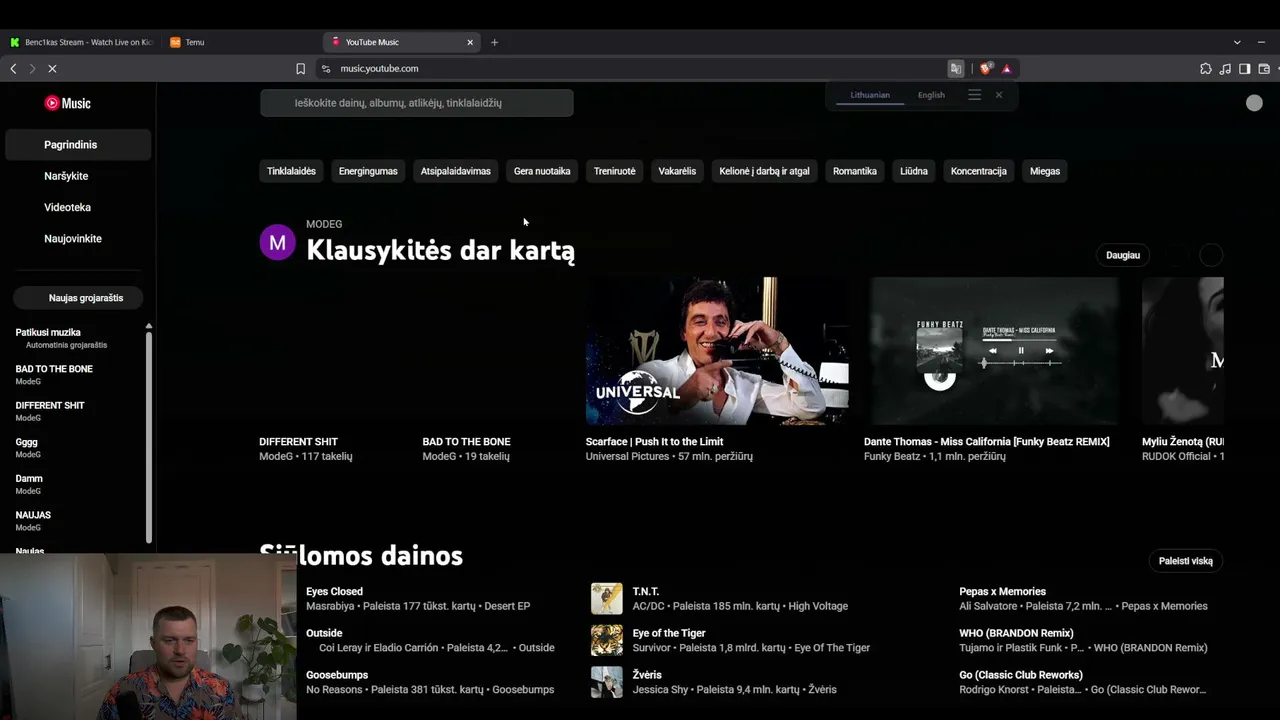Open the Scarface Push It to the Limit thumbnail

tap(717, 351)
